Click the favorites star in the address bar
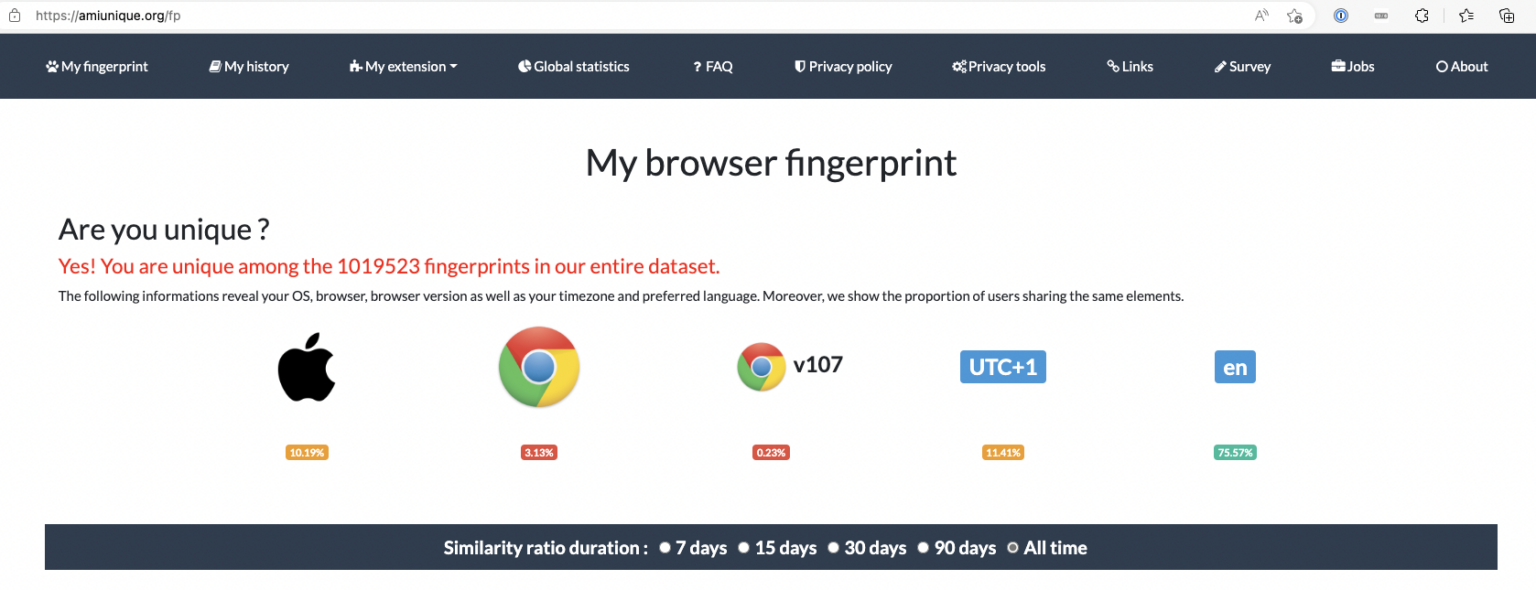The image size is (1536, 590). (x=1294, y=15)
